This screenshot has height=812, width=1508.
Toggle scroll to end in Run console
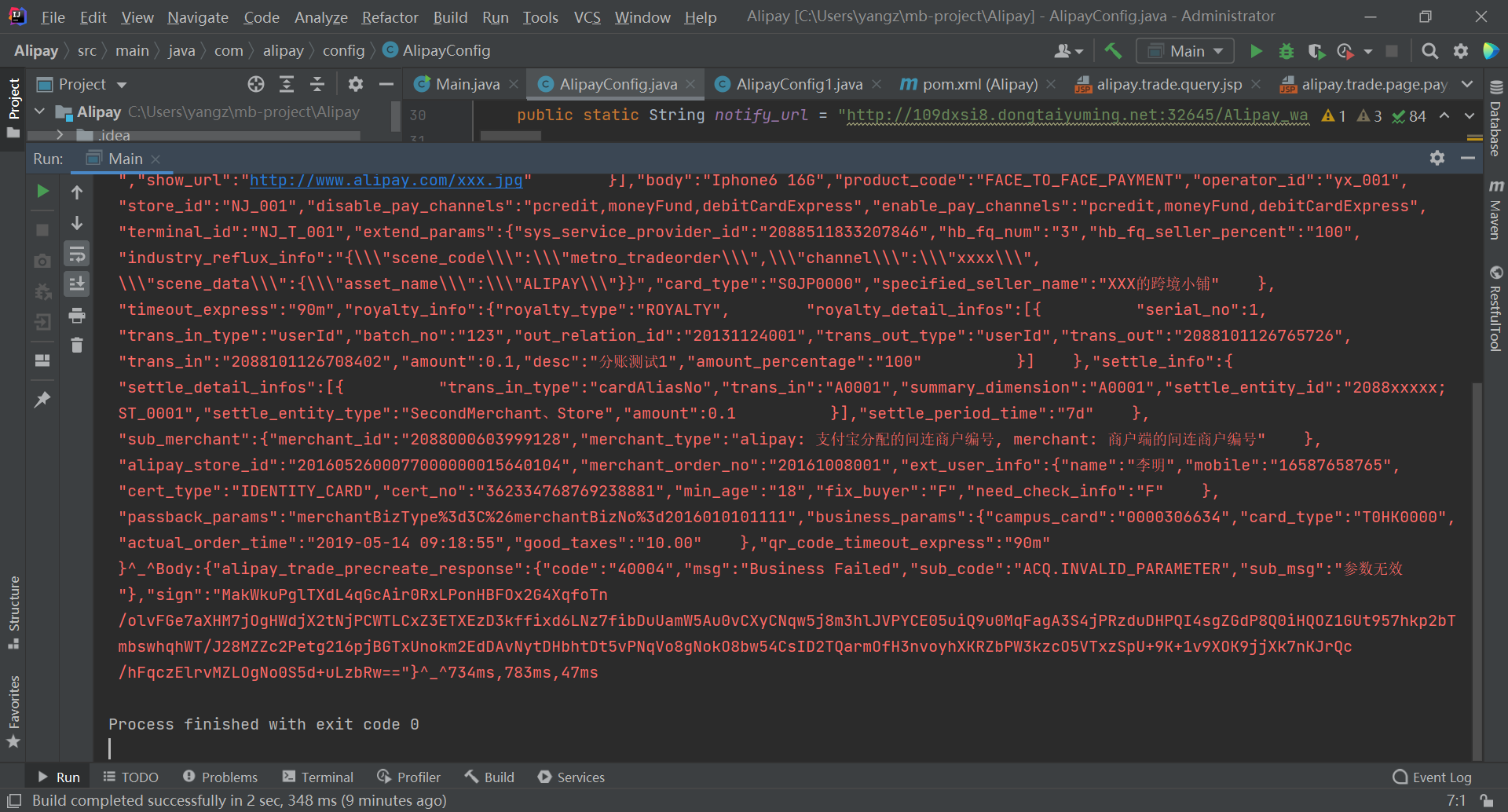click(x=77, y=283)
